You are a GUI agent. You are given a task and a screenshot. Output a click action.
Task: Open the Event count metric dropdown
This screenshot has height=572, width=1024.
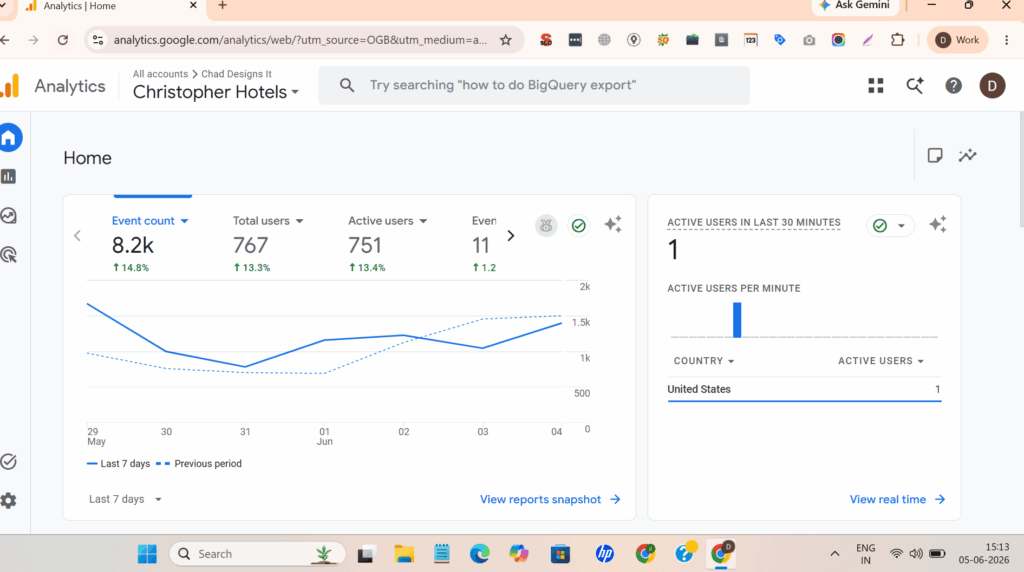point(150,221)
